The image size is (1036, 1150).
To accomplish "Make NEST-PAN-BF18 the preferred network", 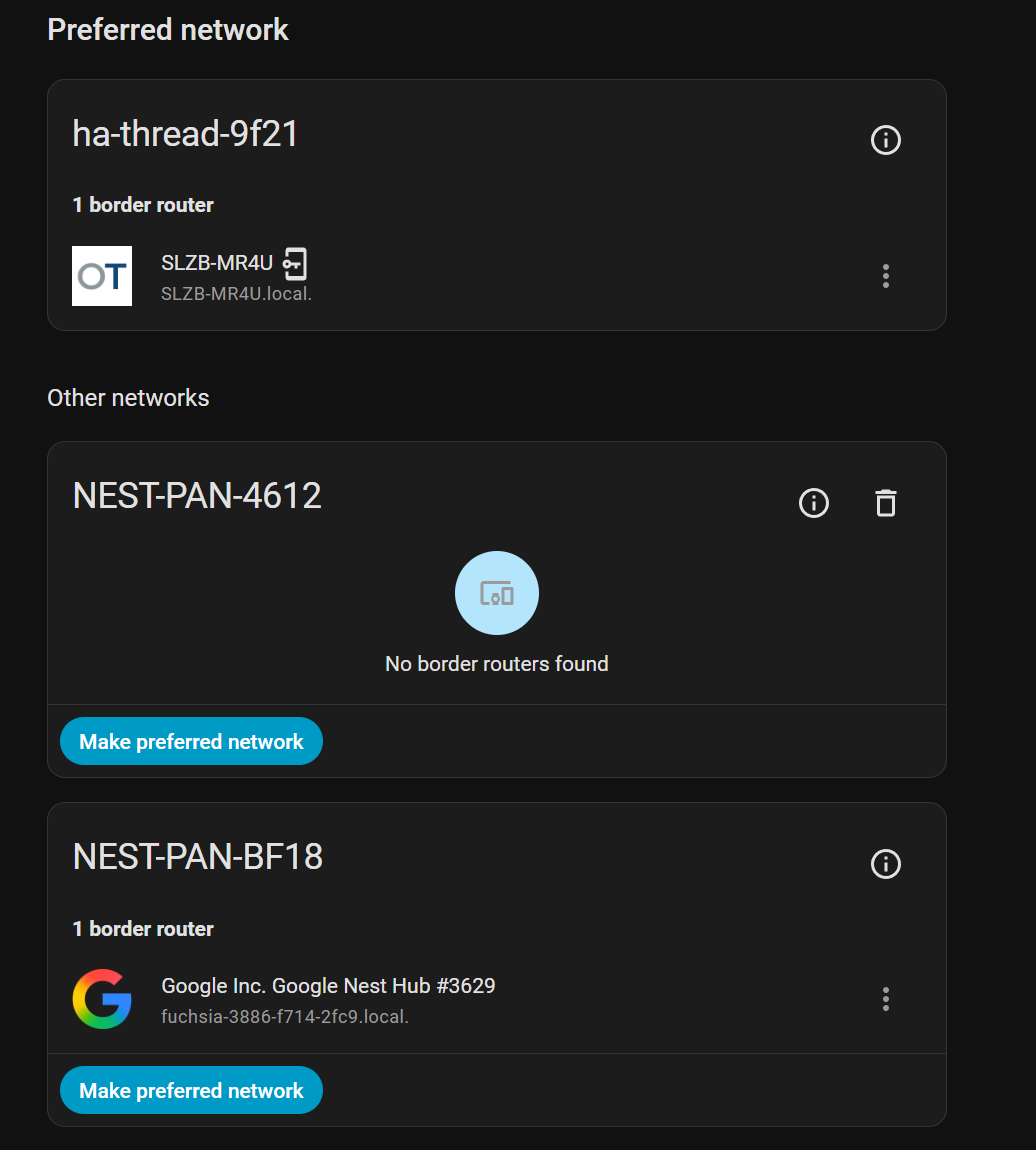I will pos(191,1090).
